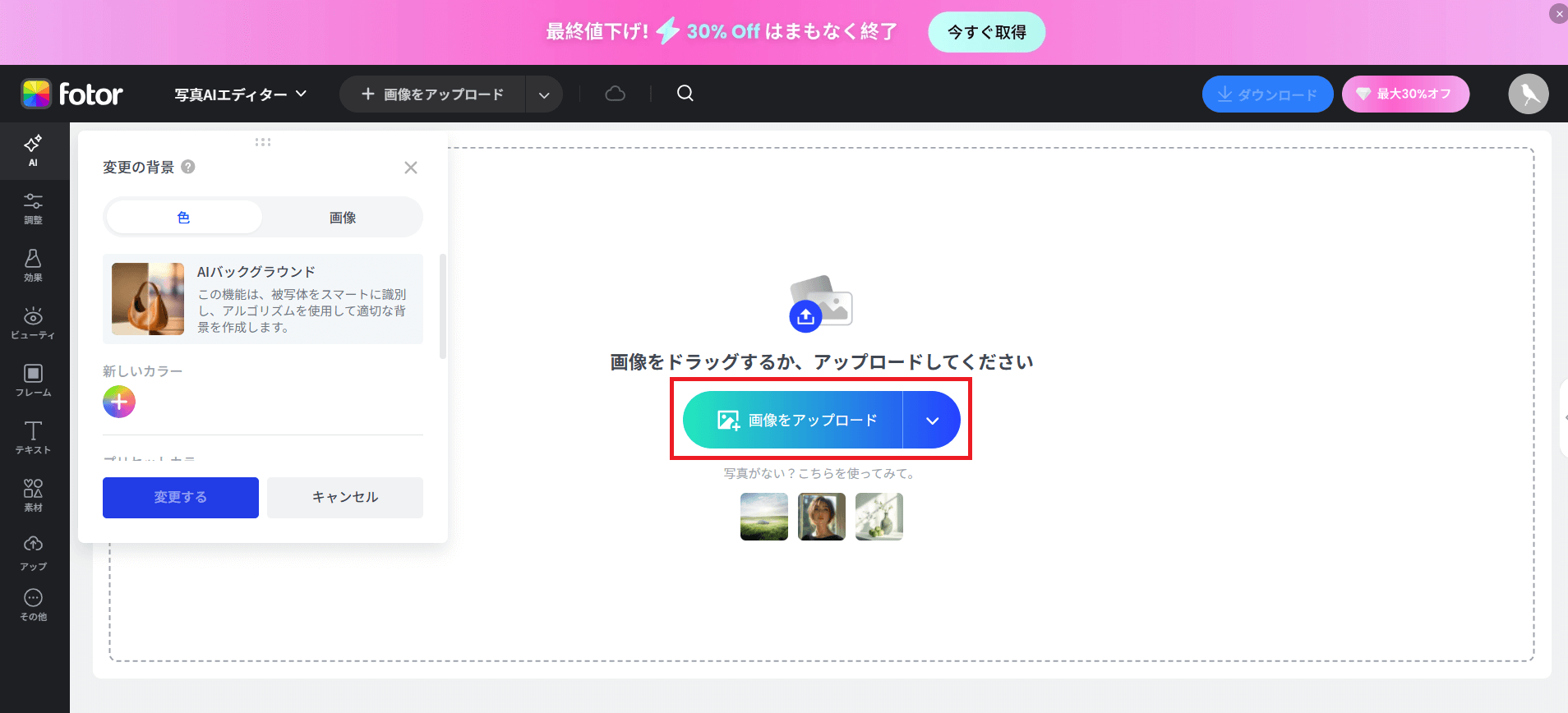Screen dimensions: 1568x713
Task: Open the テキスト text tool
Action: coord(33,439)
